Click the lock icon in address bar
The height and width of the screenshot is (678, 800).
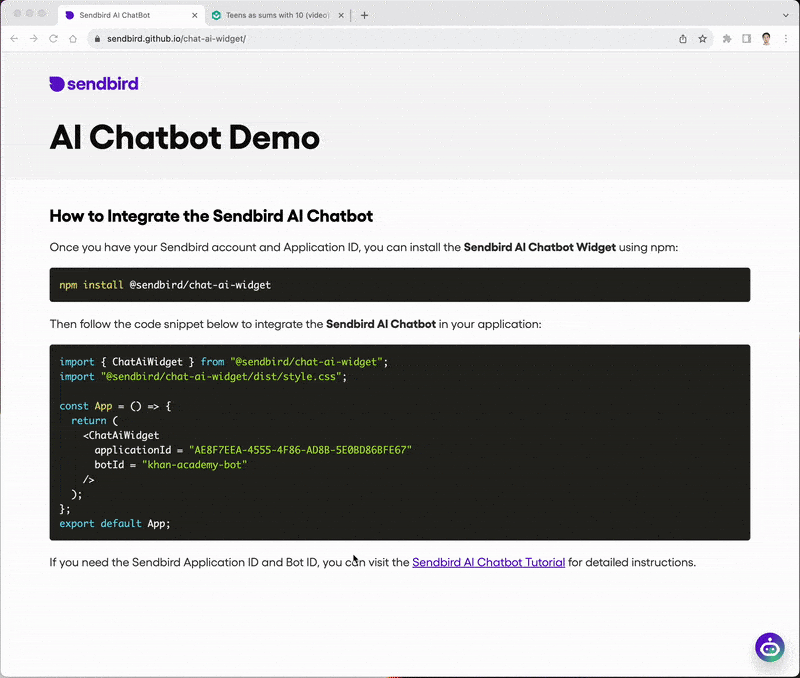coord(97,39)
